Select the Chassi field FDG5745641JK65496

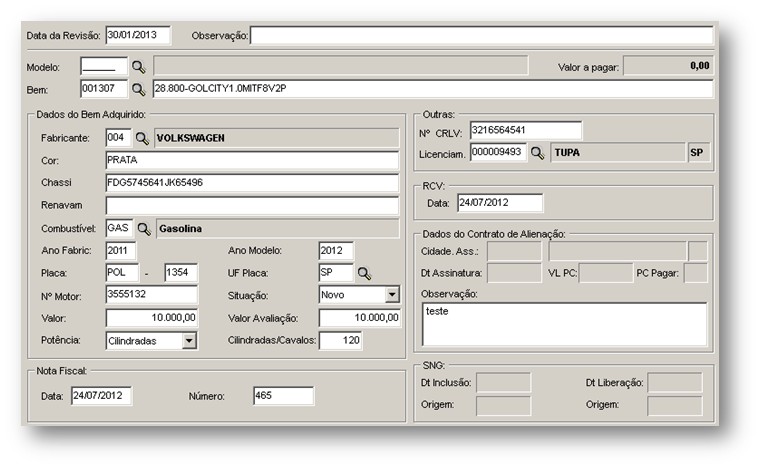click(x=252, y=183)
